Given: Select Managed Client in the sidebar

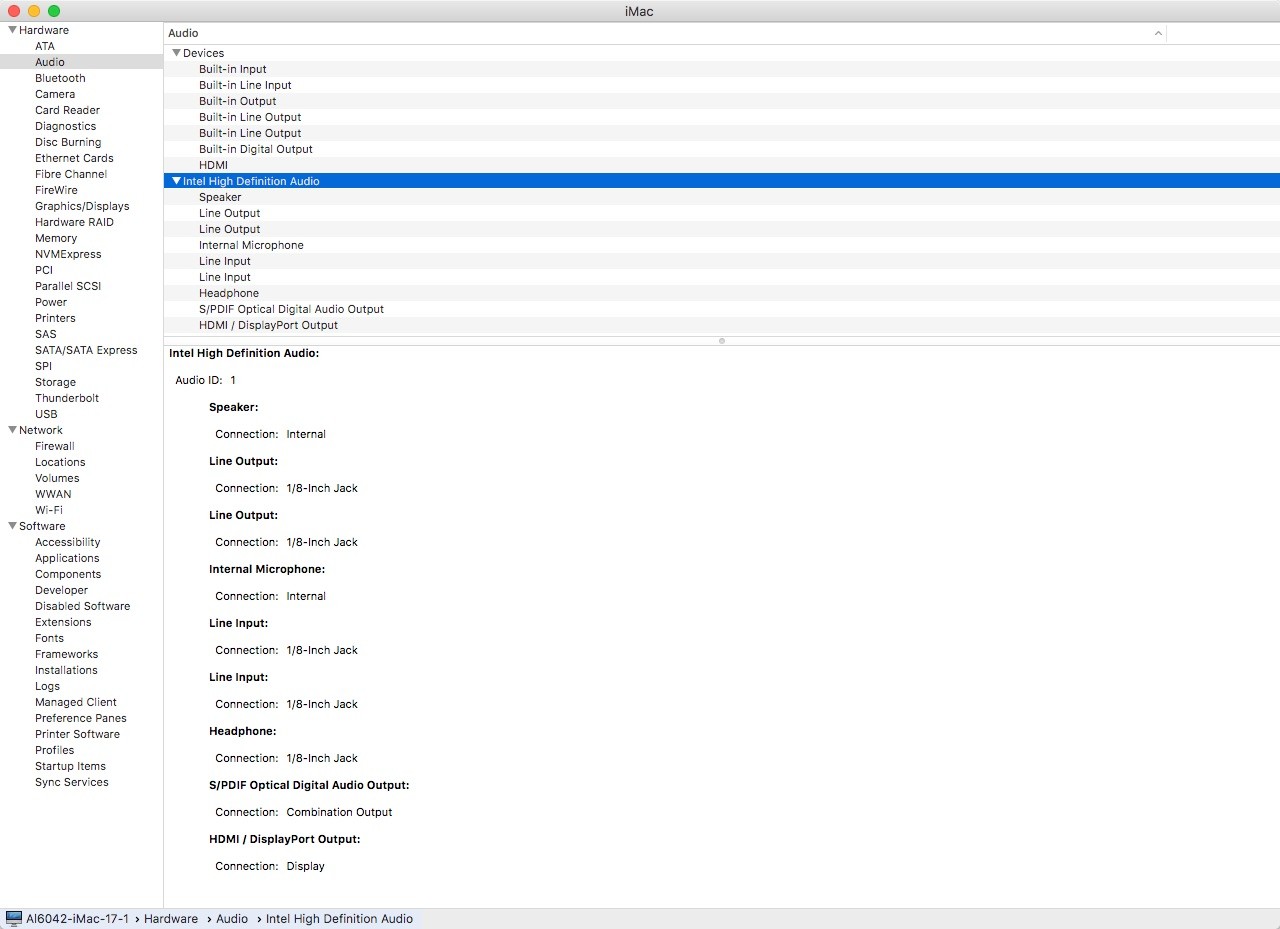Looking at the screenshot, I should [x=76, y=702].
